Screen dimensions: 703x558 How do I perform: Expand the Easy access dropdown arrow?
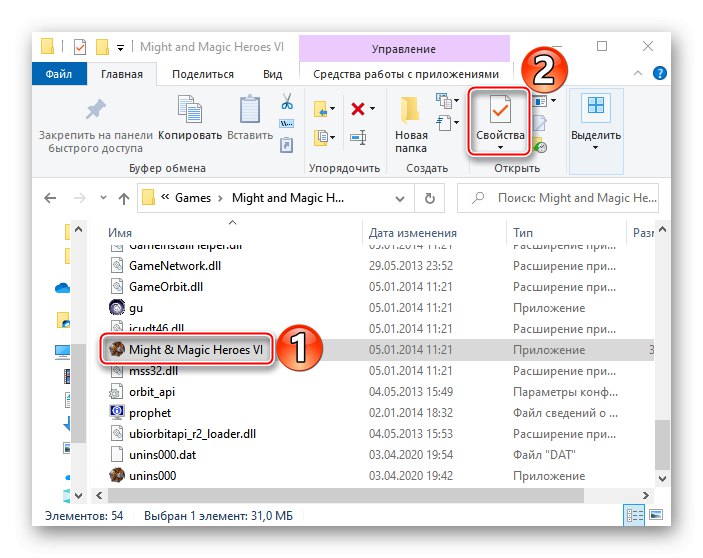(x=456, y=122)
